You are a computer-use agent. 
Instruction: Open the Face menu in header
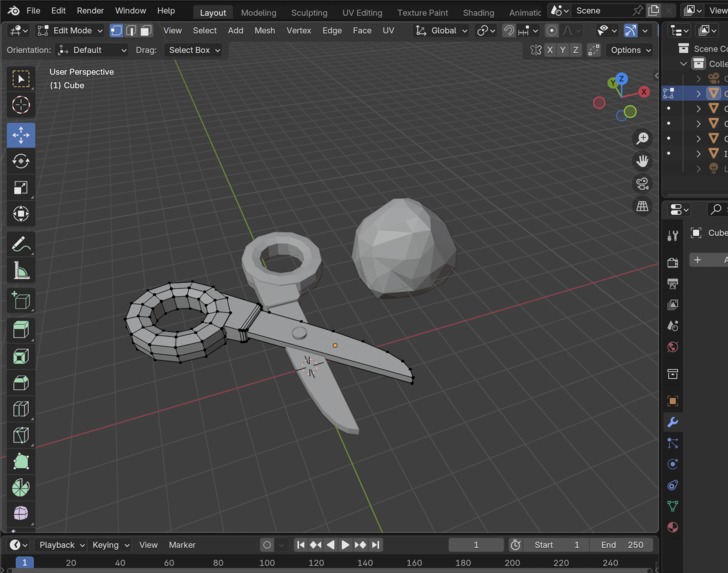(x=362, y=31)
